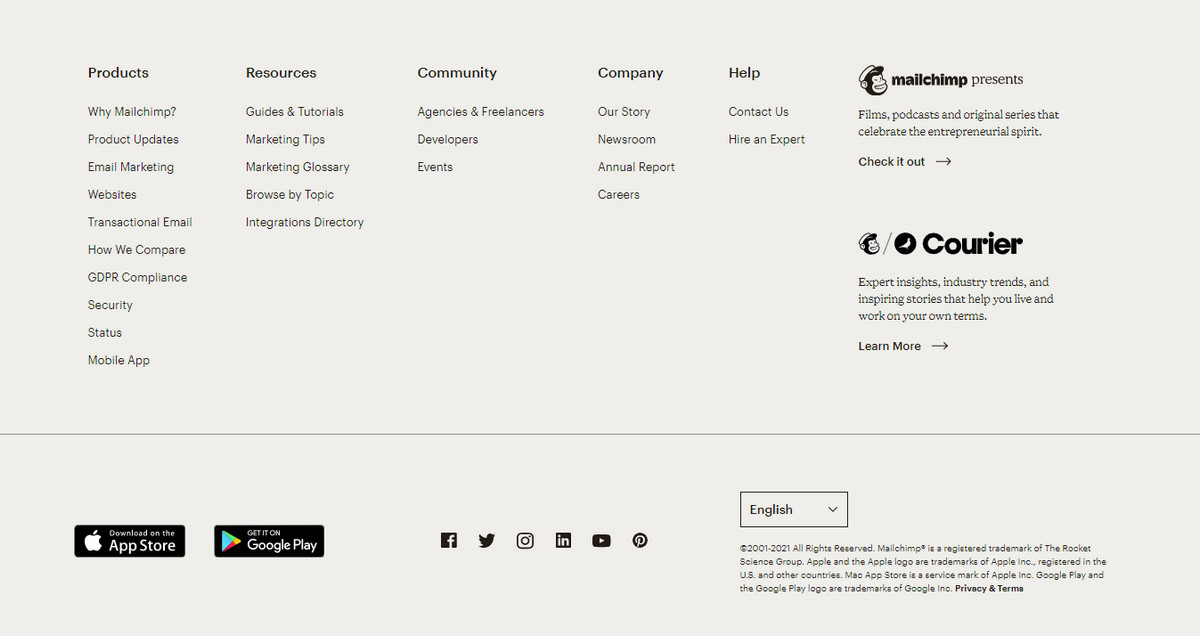
Task: Open the LinkedIn social icon
Action: 563,540
